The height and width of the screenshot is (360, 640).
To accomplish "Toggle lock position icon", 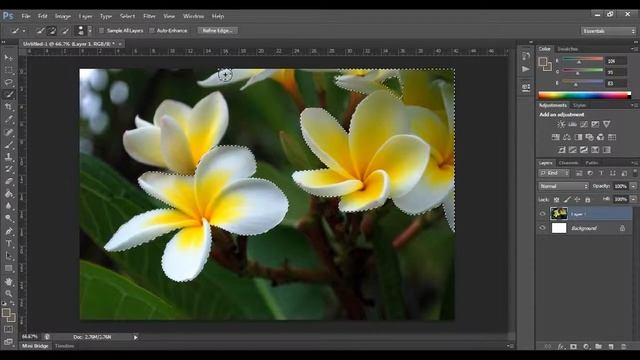I will point(577,200).
